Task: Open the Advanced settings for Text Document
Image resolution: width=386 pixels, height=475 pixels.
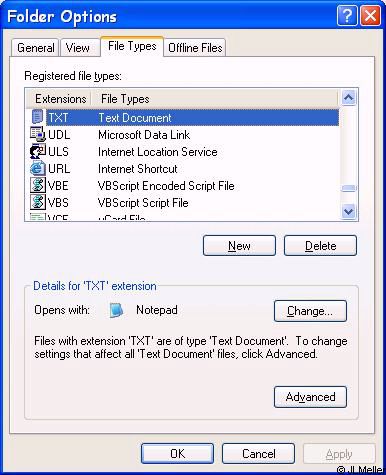Action: (310, 397)
